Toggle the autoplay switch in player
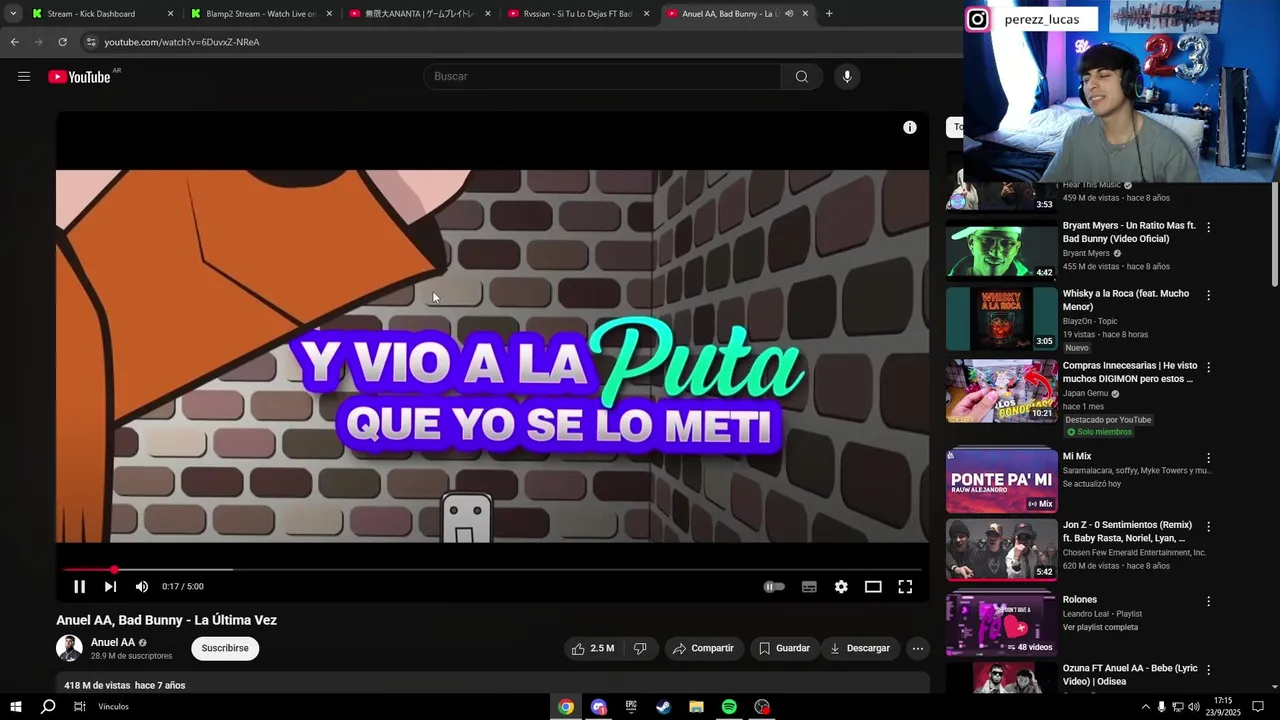Screen dimensions: 1280x720 [774, 587]
